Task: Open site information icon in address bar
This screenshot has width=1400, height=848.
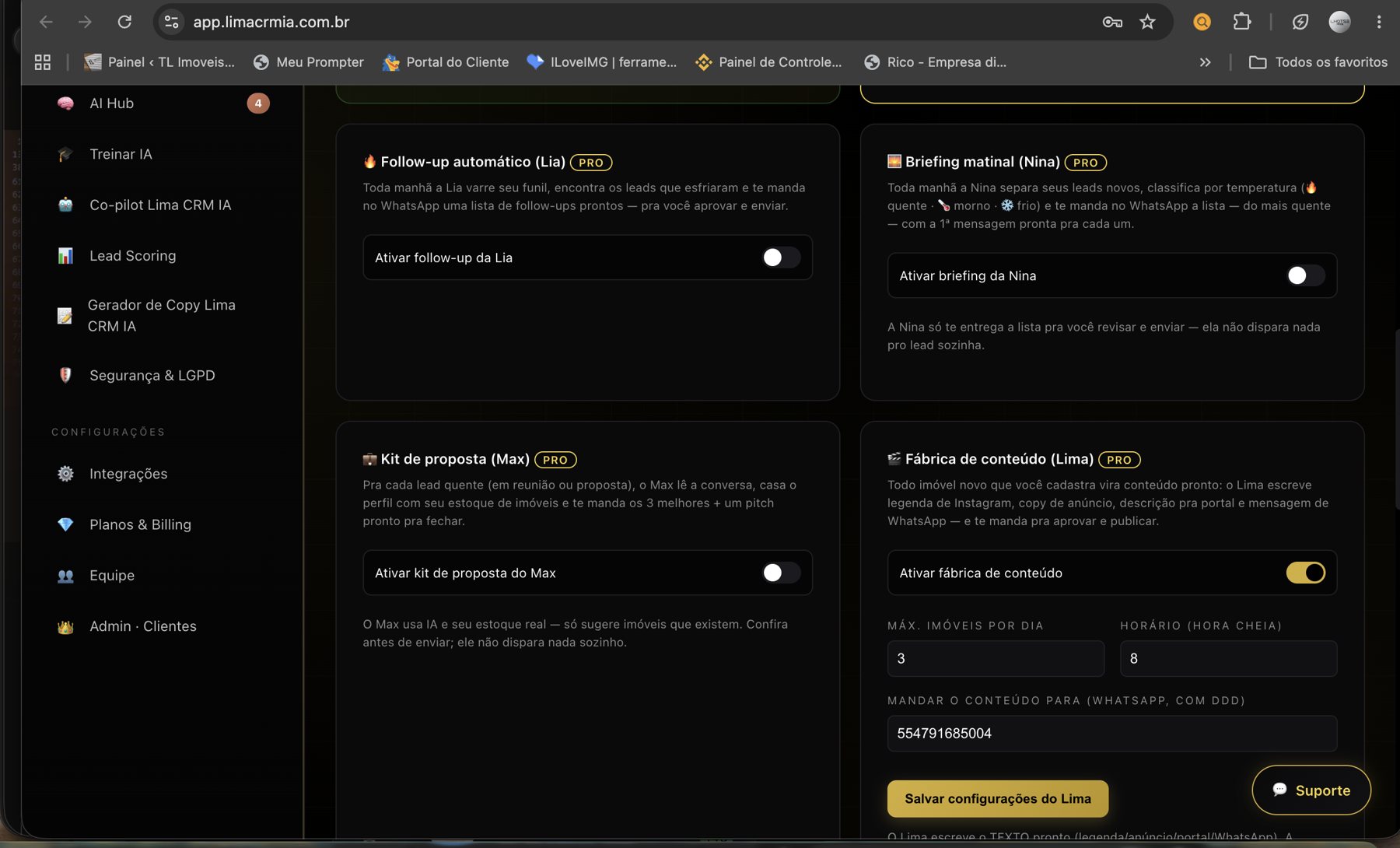Action: coord(172,22)
